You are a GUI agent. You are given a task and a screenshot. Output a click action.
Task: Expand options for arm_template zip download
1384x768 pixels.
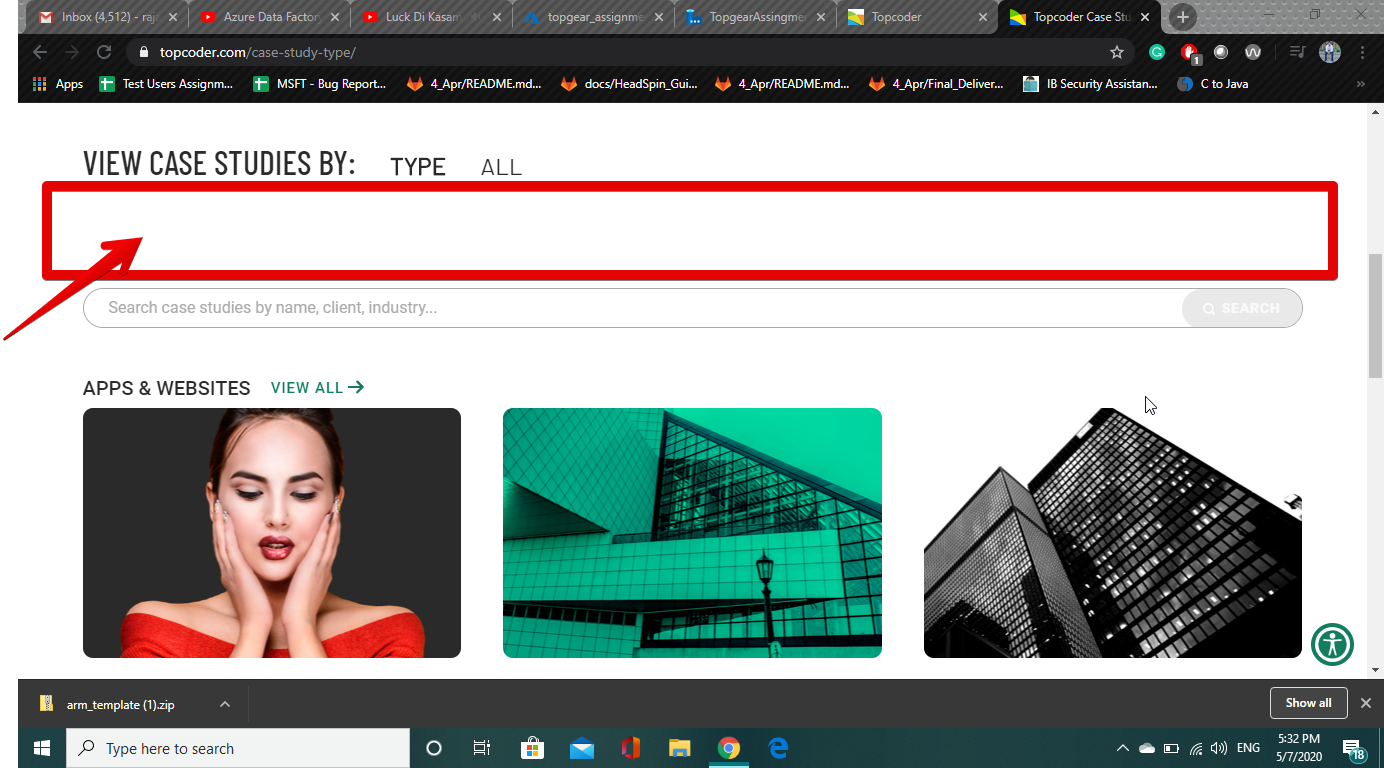coord(226,703)
